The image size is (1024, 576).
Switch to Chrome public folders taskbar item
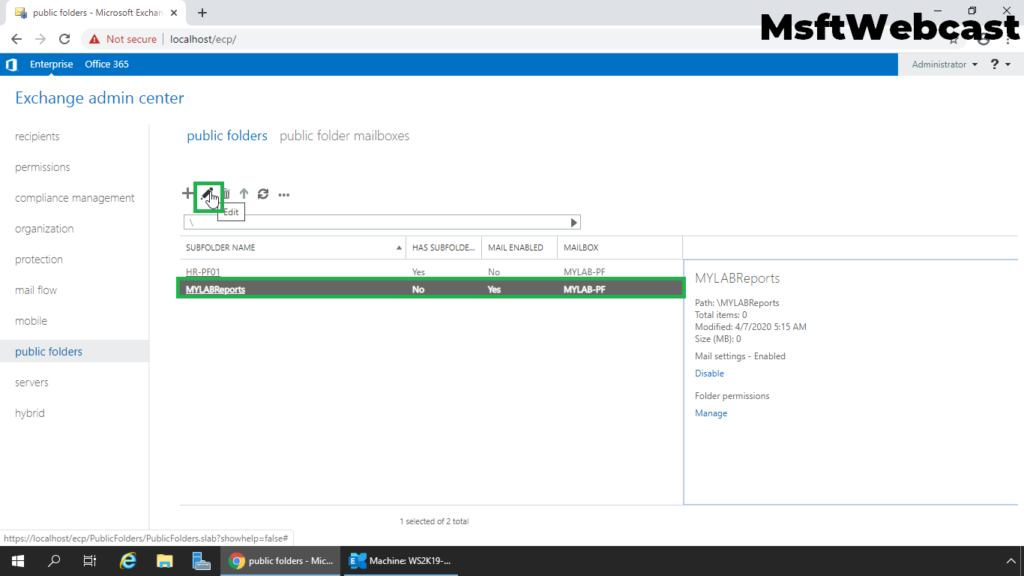[x=281, y=561]
